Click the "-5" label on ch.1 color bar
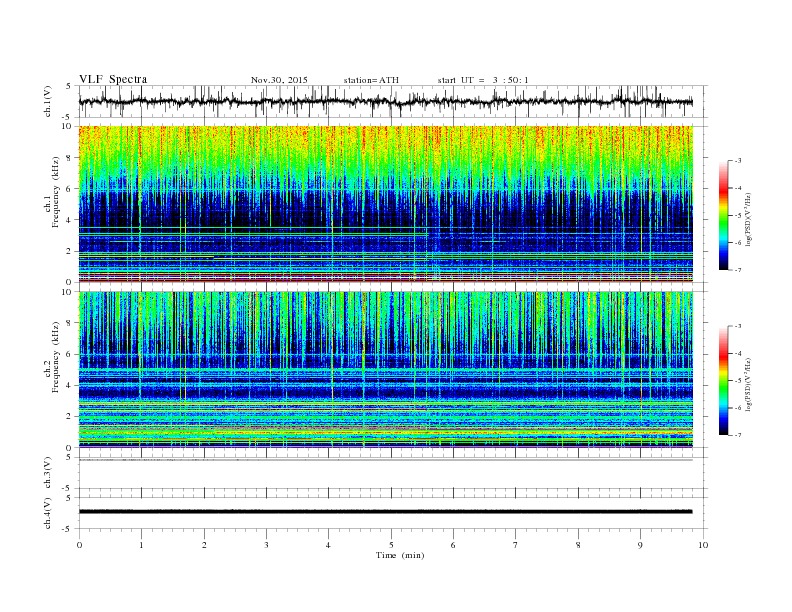Image resolution: width=792 pixels, height=612 pixels. [x=738, y=216]
